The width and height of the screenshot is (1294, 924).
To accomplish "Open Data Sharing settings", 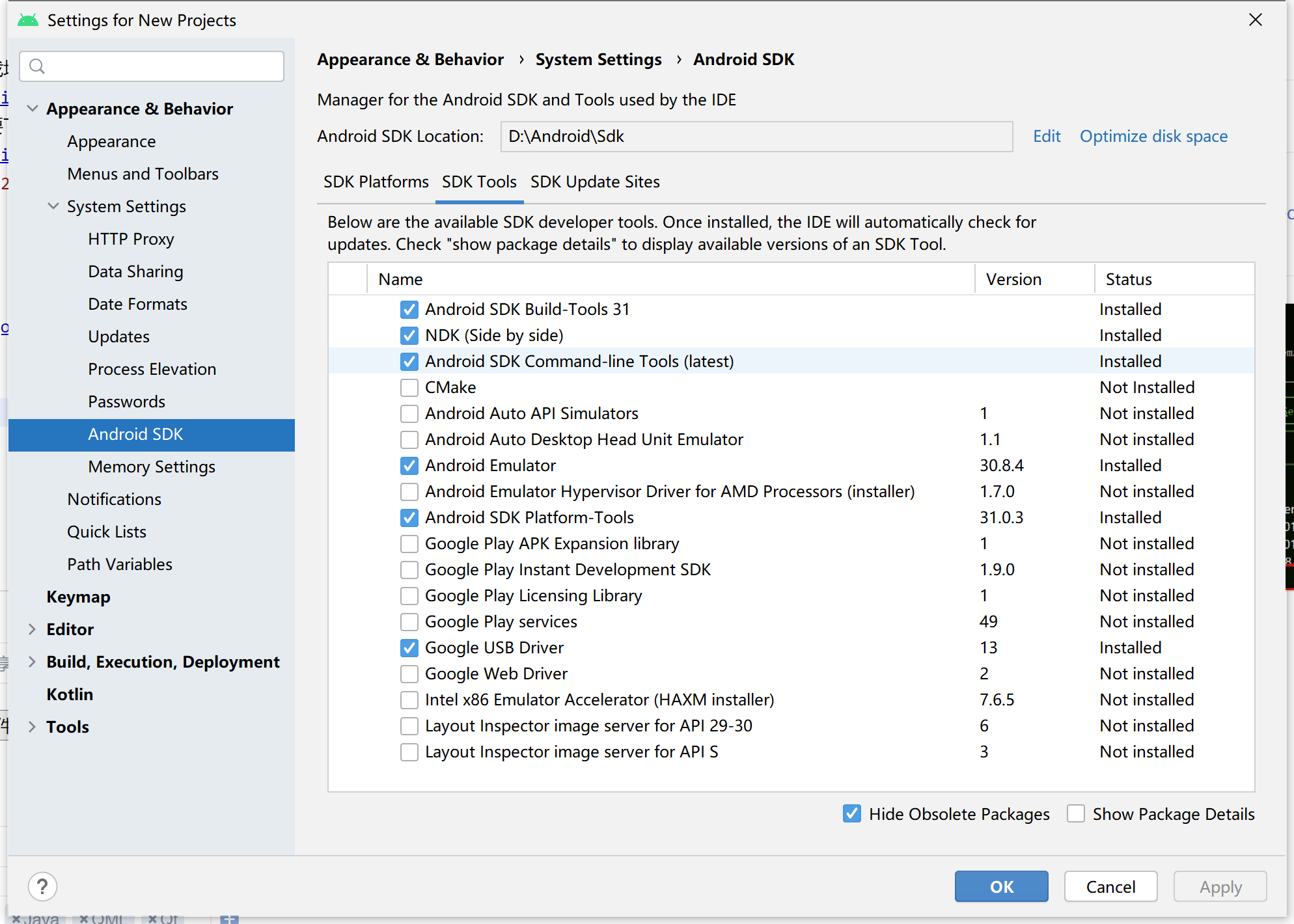I will tap(135, 271).
